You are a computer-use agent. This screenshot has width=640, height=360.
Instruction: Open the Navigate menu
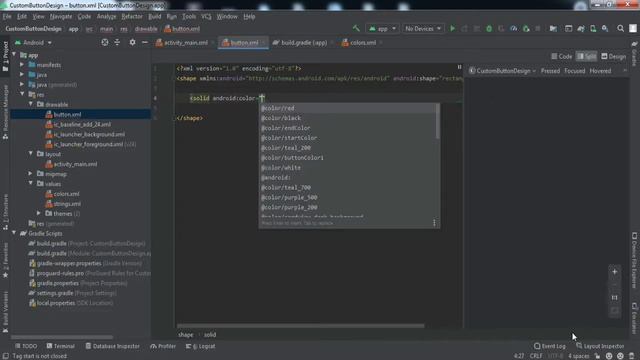(x=61, y=16)
